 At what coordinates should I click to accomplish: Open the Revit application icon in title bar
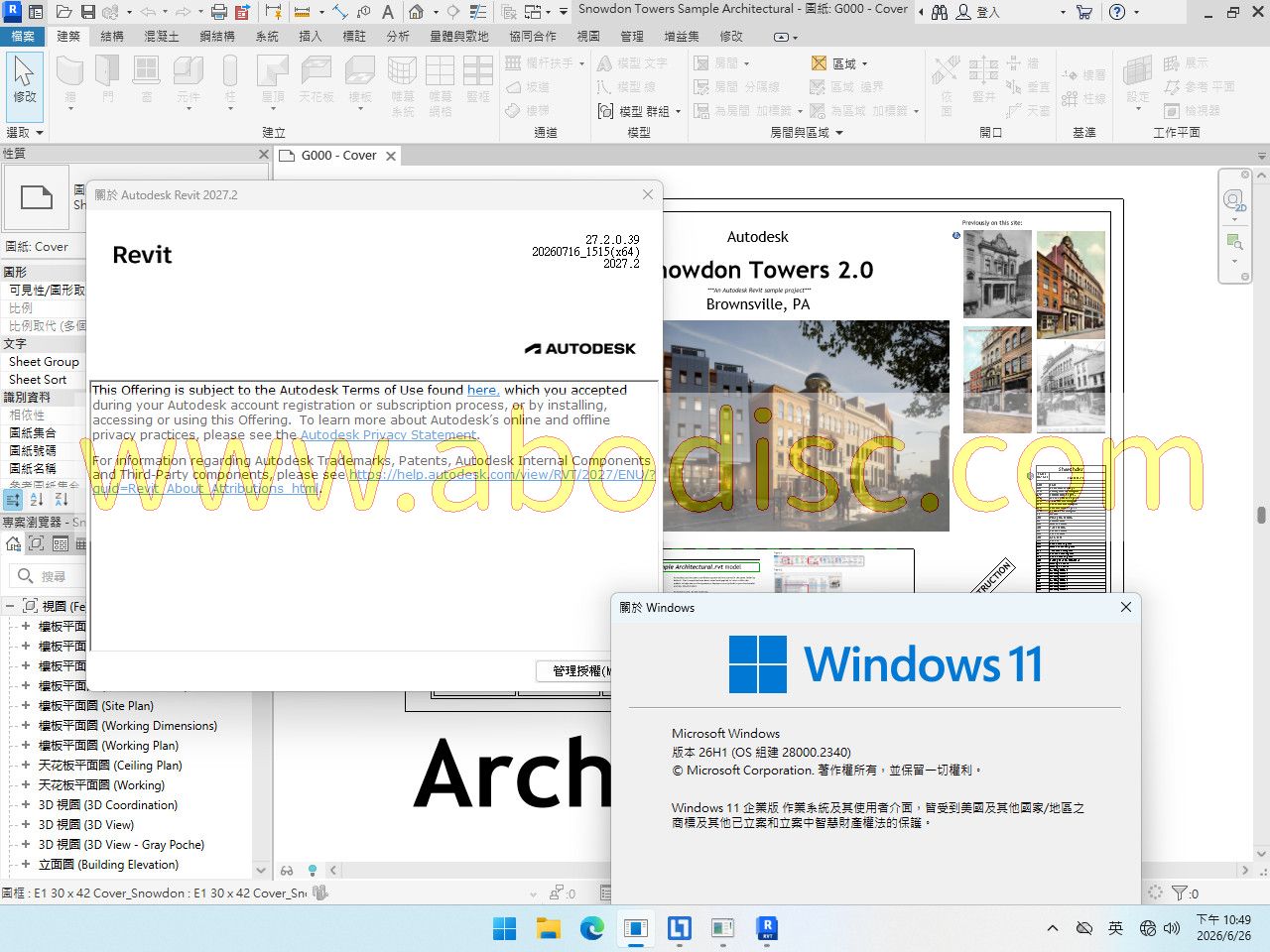click(13, 12)
